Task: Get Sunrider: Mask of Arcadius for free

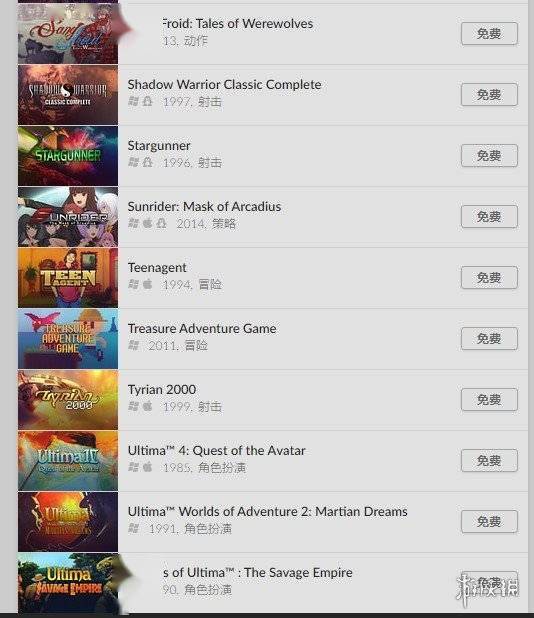Action: [x=489, y=216]
